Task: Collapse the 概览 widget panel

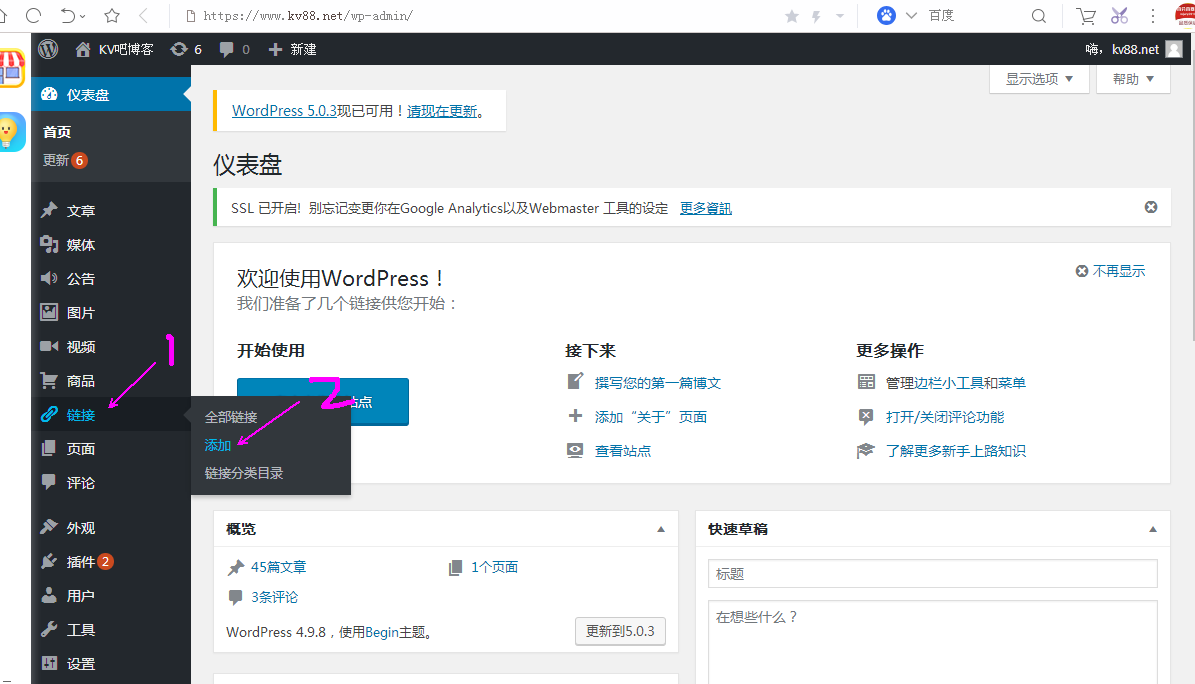Action: [660, 529]
